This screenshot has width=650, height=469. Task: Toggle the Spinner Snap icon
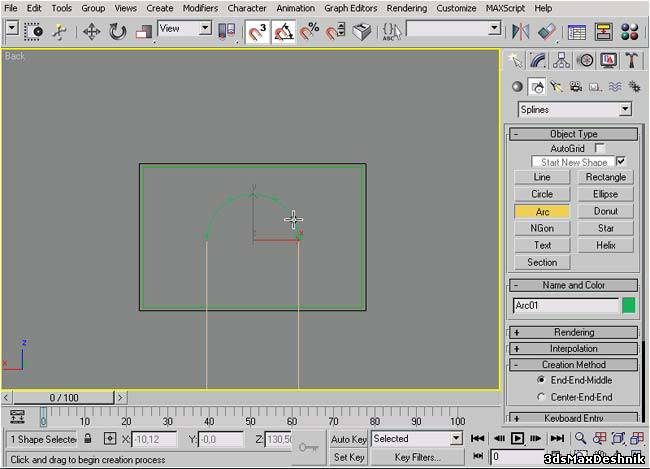point(335,32)
